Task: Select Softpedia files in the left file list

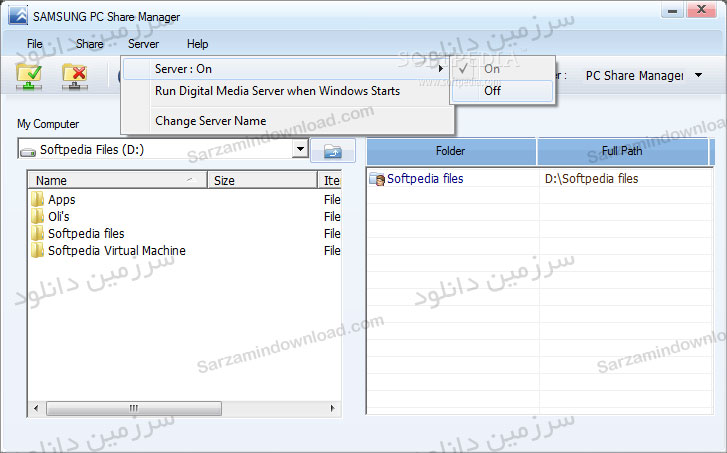Action: (x=185, y=233)
